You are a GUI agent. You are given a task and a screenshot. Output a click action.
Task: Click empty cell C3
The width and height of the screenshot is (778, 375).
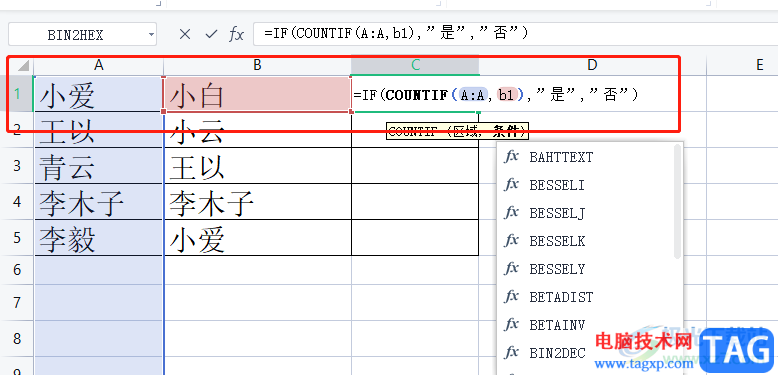click(415, 166)
